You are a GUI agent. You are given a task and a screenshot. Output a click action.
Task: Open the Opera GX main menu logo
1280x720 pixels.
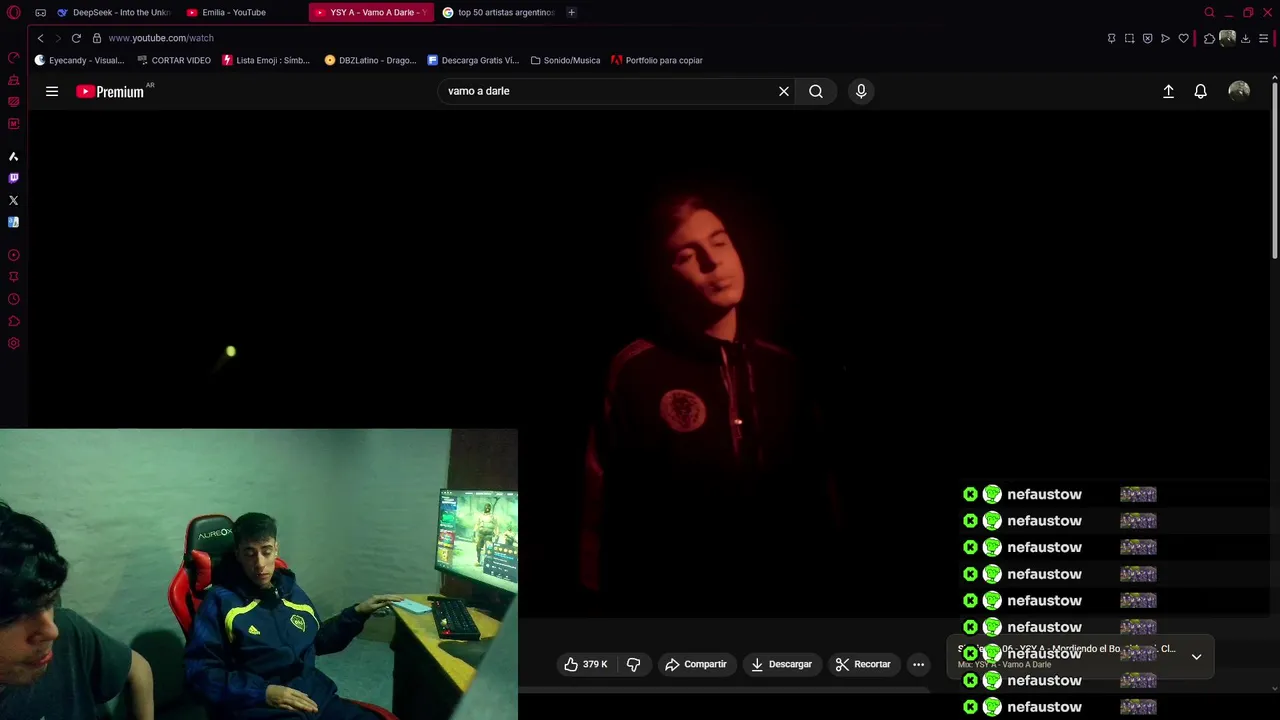(13, 12)
